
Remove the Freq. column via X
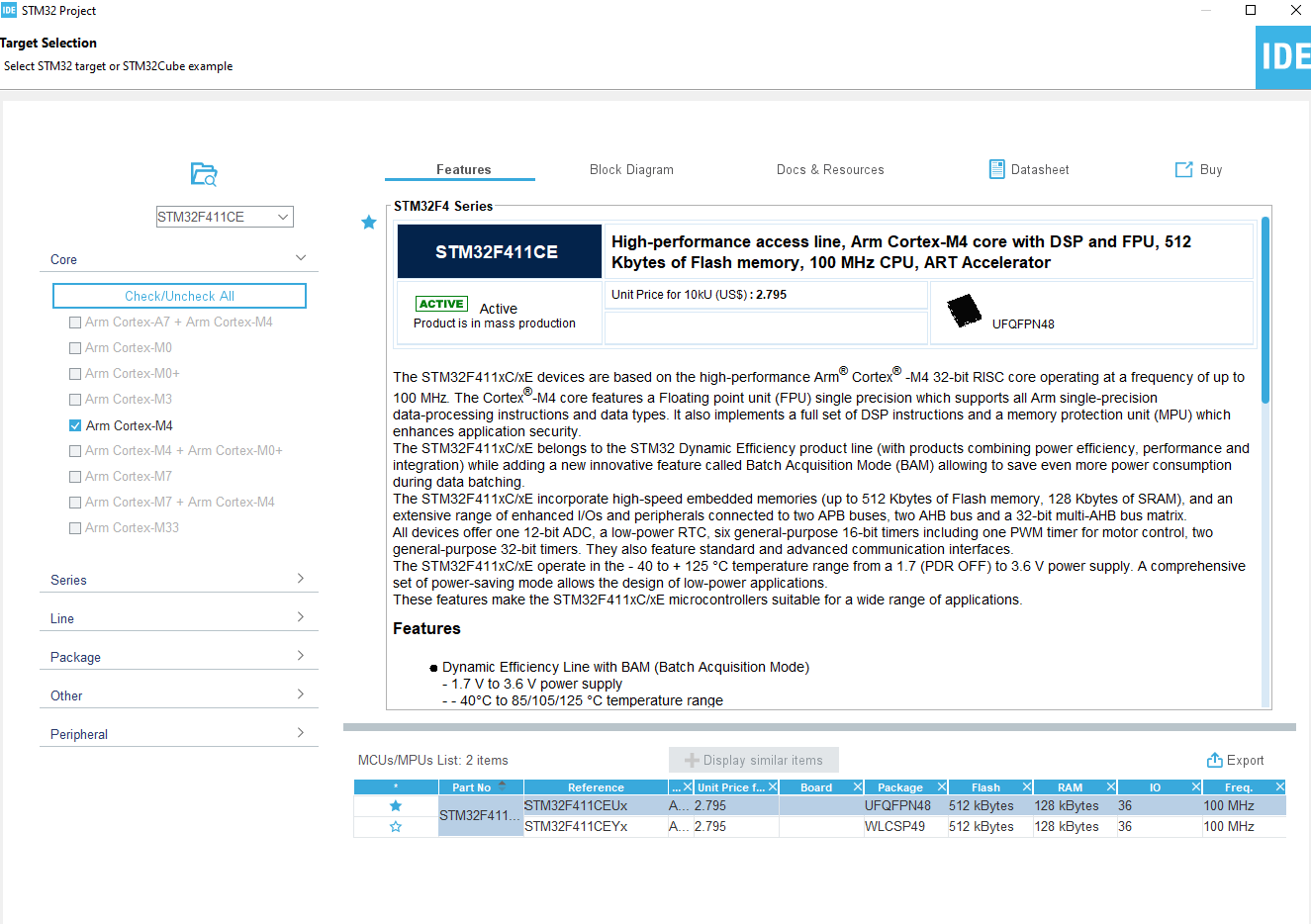click(x=1280, y=786)
